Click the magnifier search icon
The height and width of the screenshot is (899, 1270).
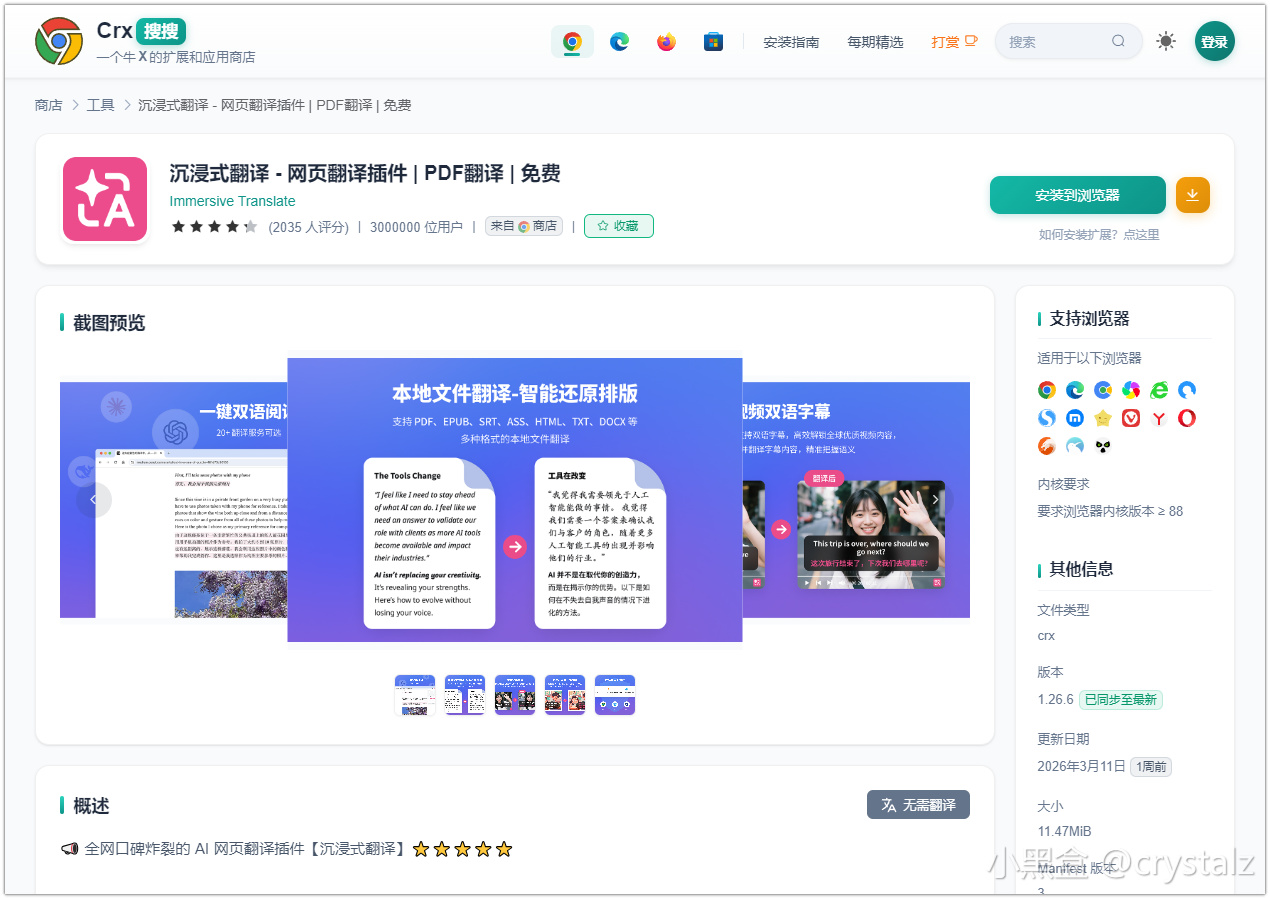(1118, 42)
